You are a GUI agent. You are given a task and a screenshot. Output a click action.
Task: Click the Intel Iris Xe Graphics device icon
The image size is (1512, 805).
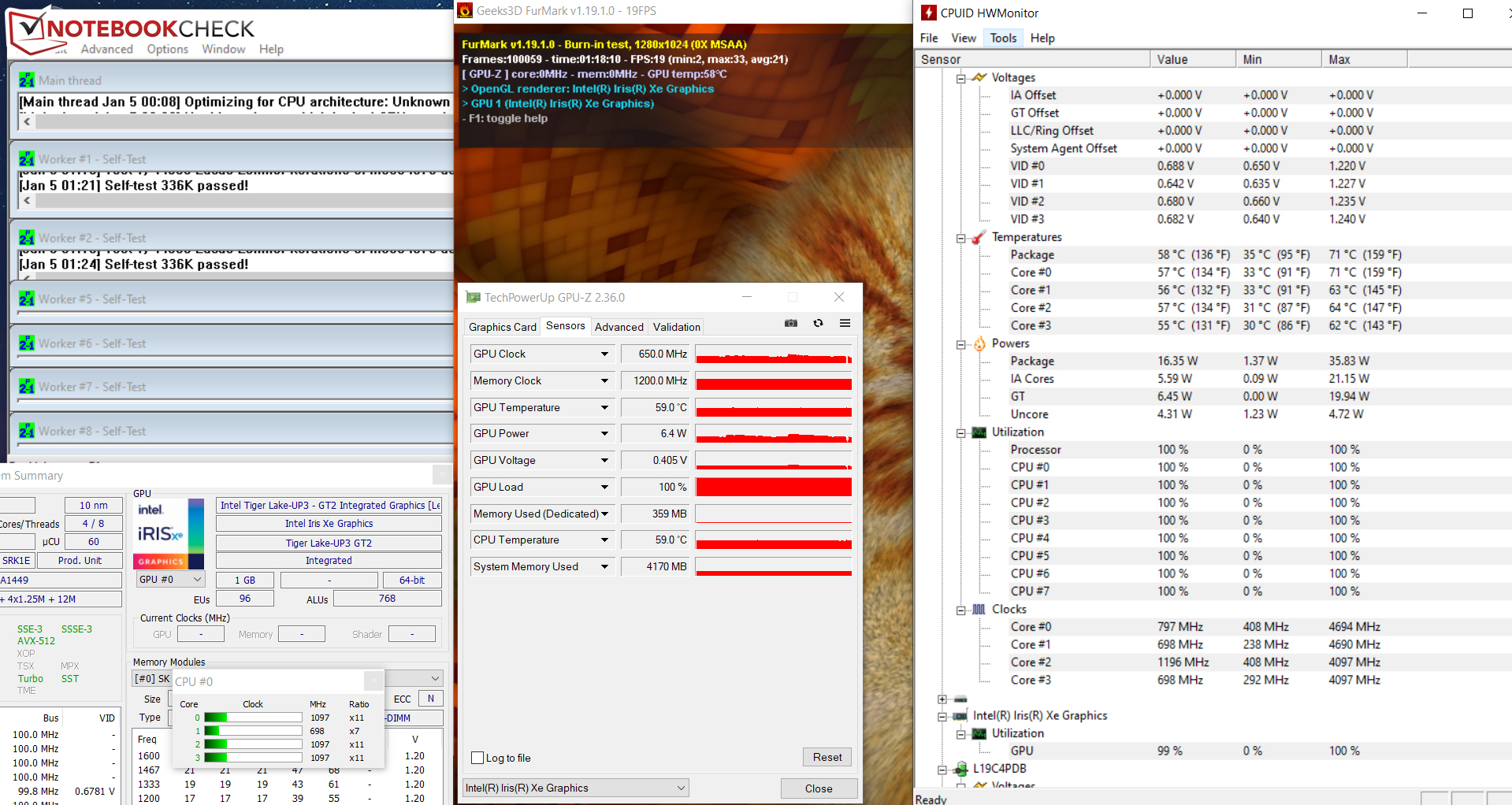tap(960, 715)
